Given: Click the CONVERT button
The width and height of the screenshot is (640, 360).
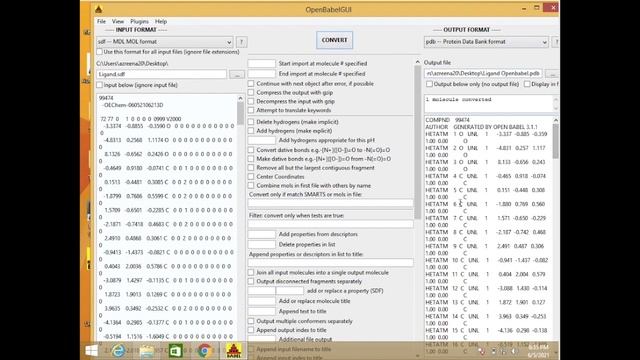Looking at the screenshot, I should (x=334, y=40).
